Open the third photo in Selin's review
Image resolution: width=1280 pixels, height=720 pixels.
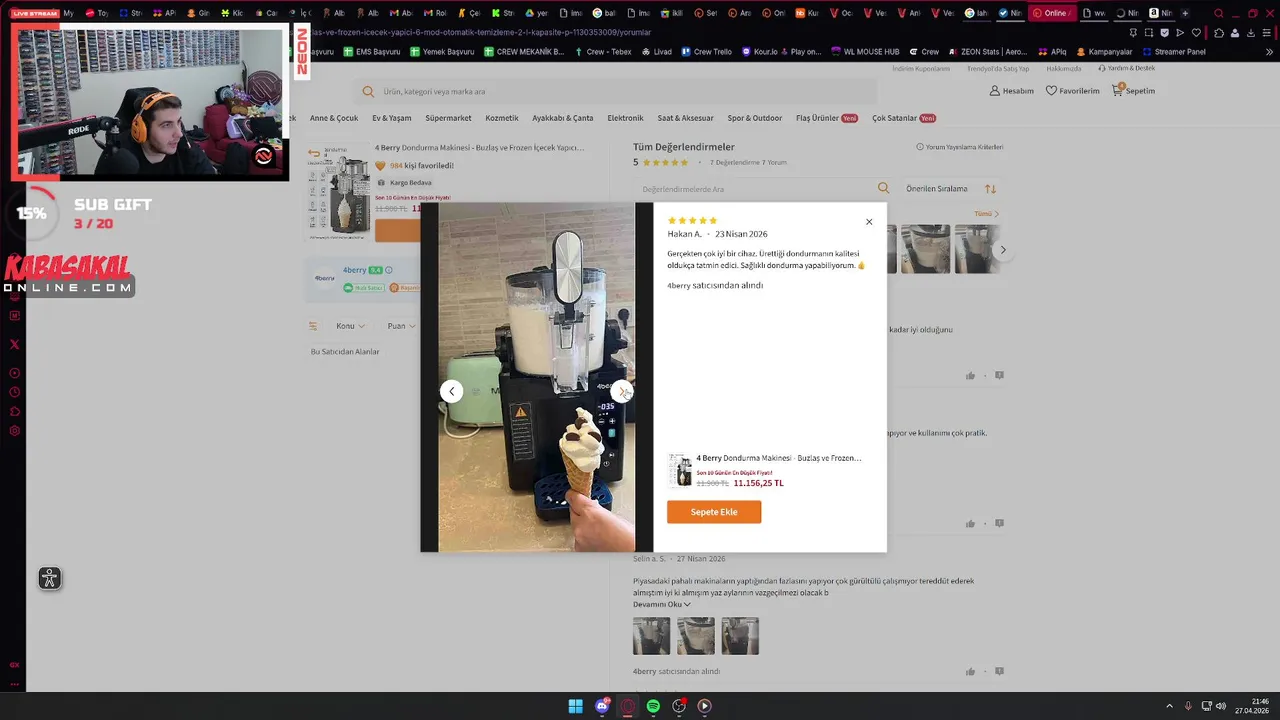coord(740,636)
